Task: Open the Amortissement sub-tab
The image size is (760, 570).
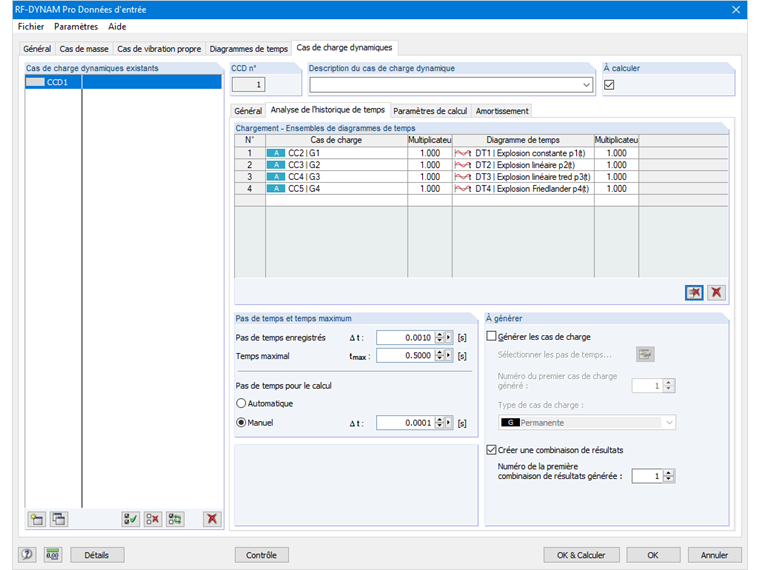Action: pyautogui.click(x=502, y=111)
